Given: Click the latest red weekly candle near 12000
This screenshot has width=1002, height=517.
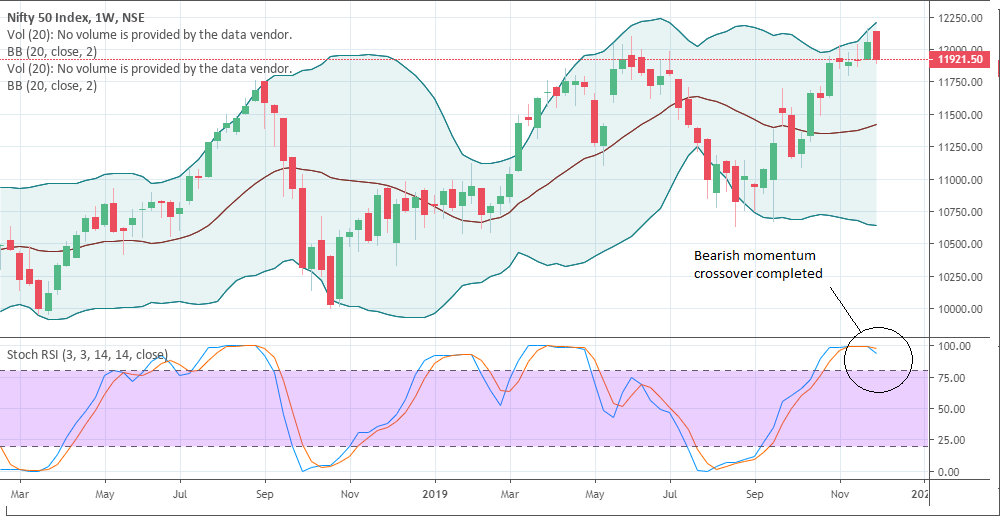Looking at the screenshot, I should [x=877, y=46].
